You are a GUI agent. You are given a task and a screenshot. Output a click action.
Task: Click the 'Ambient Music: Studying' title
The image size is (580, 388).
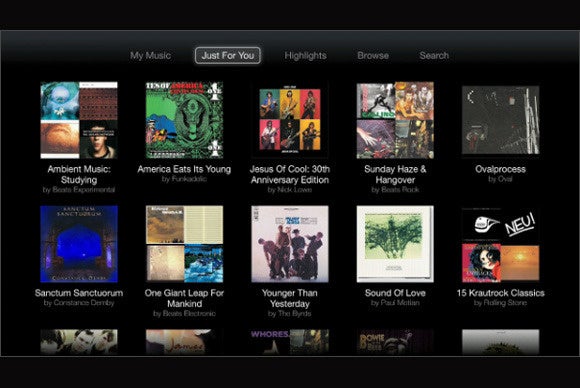pyautogui.click(x=79, y=175)
